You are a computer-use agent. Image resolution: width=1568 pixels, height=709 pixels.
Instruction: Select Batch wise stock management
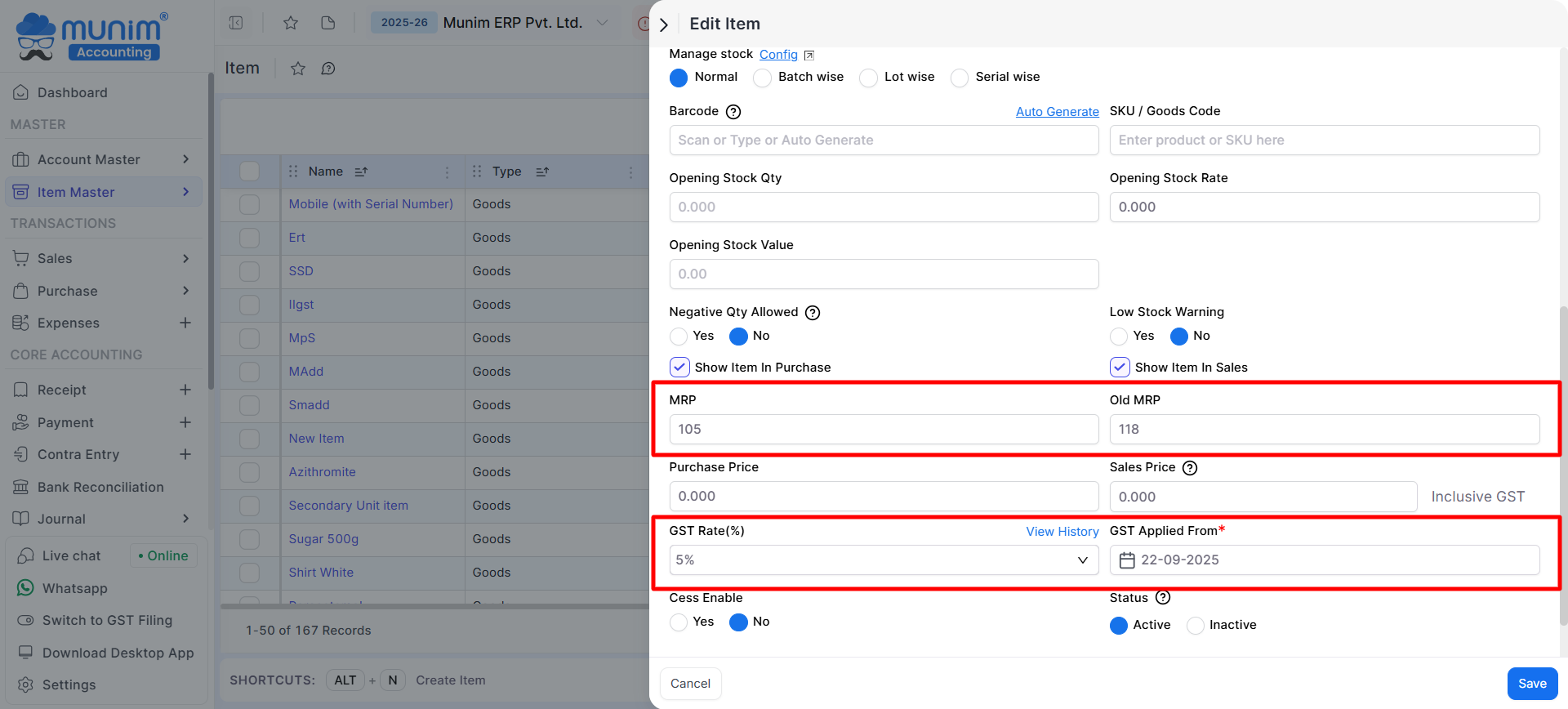(762, 78)
